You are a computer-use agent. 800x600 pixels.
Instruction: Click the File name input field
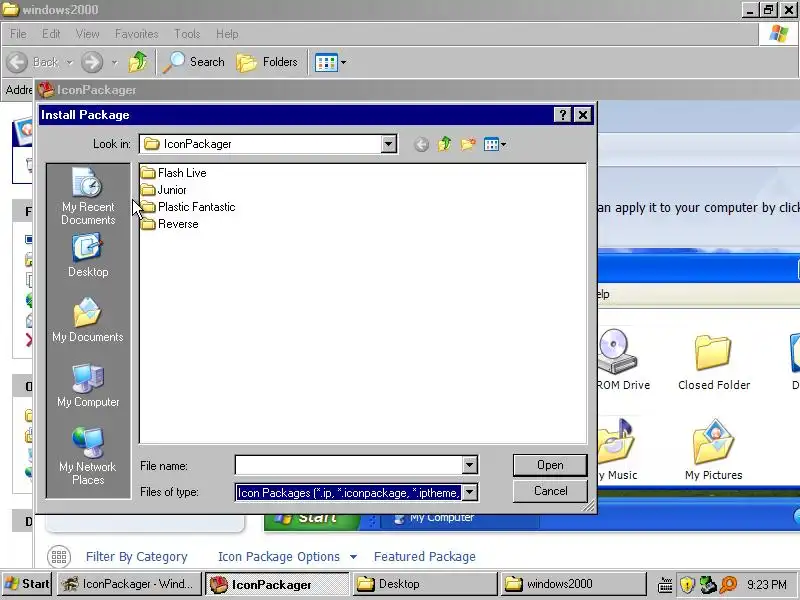349,465
